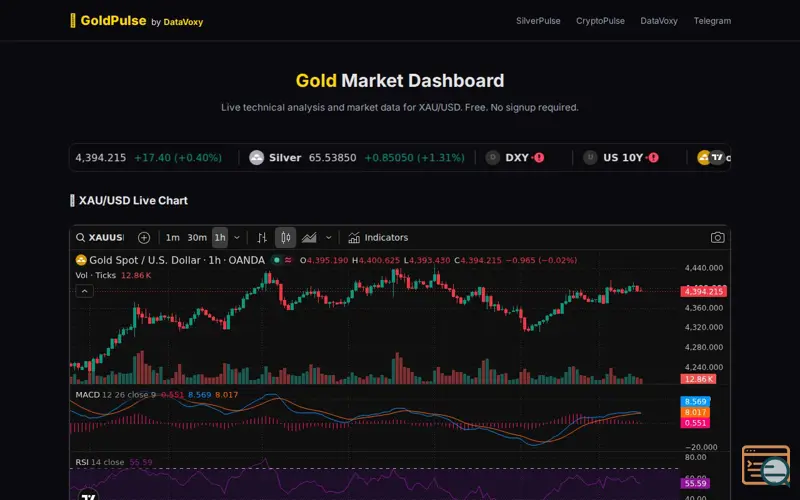Open the SilverPulse link

(538, 21)
